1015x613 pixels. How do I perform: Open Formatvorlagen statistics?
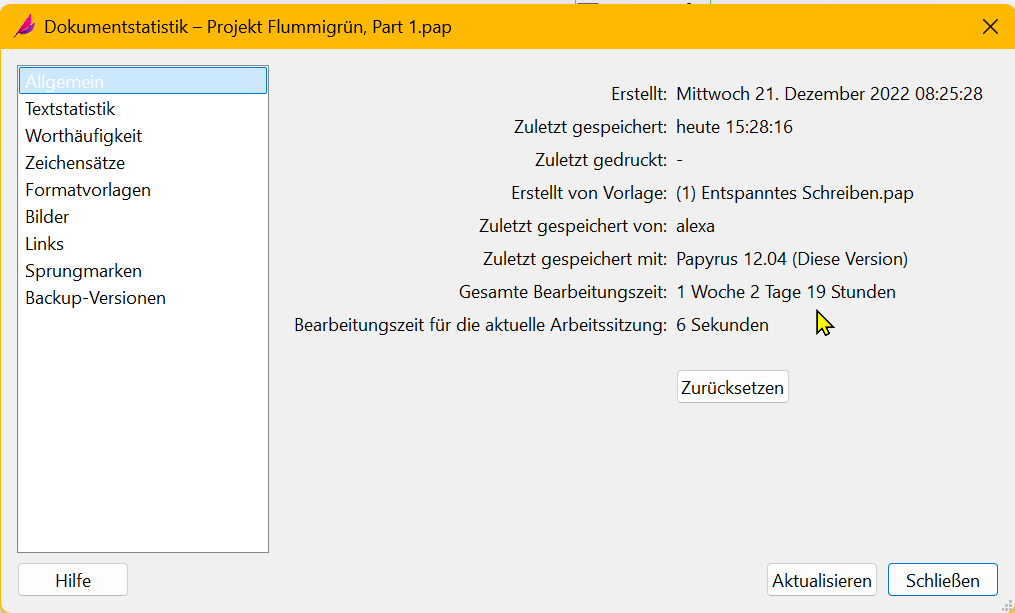[88, 190]
